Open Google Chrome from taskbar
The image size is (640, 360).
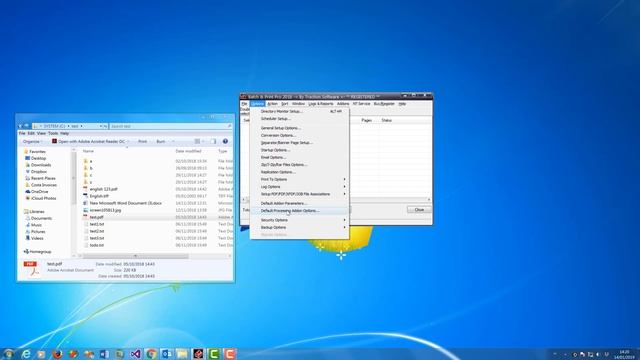(x=151, y=354)
